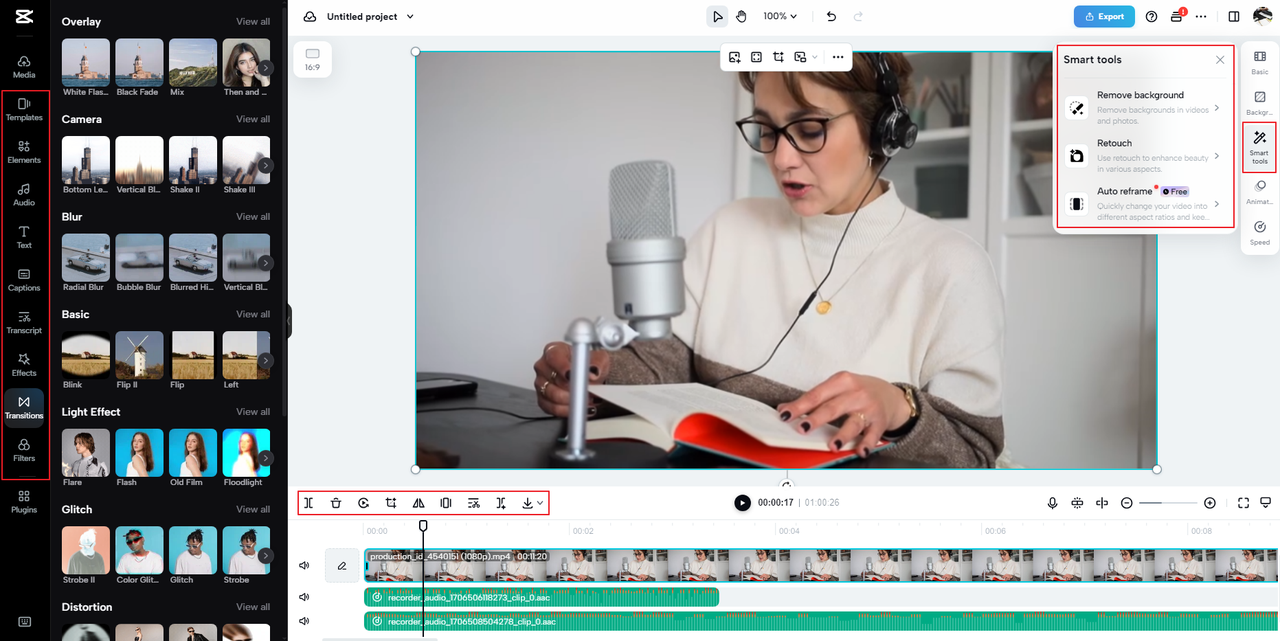Click the Export button
Image resolution: width=1280 pixels, height=641 pixels.
tap(1104, 16)
